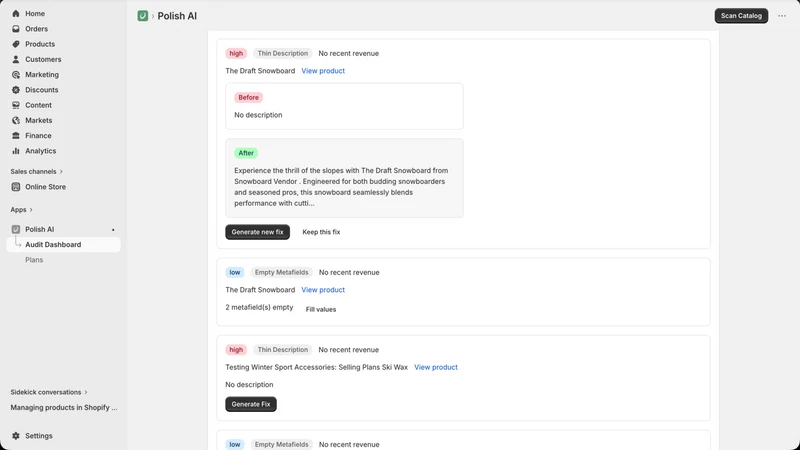This screenshot has width=800, height=450.
Task: Open Managing products in Shopify conversation
Action: pyautogui.click(x=64, y=408)
